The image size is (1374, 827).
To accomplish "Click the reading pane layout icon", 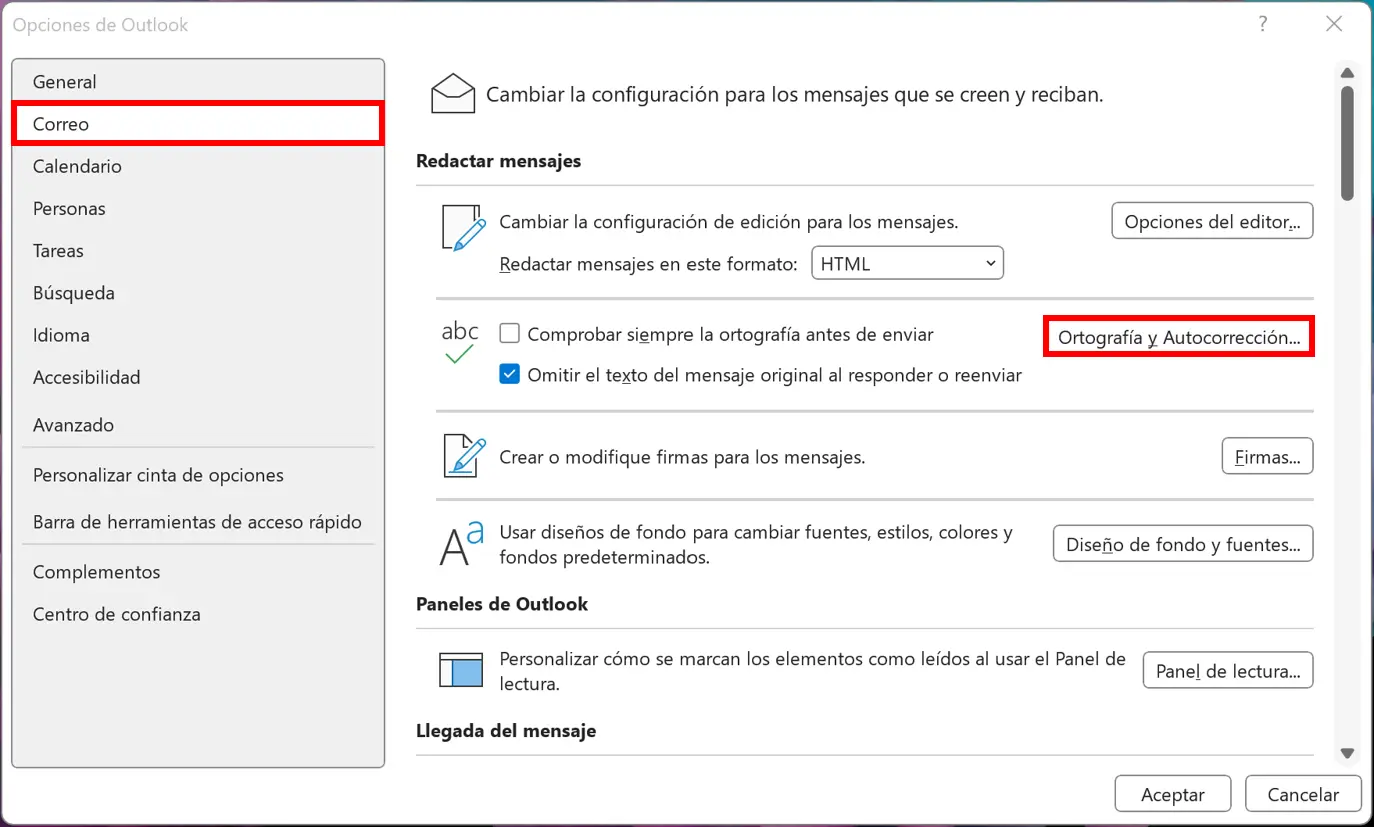I will [x=461, y=670].
